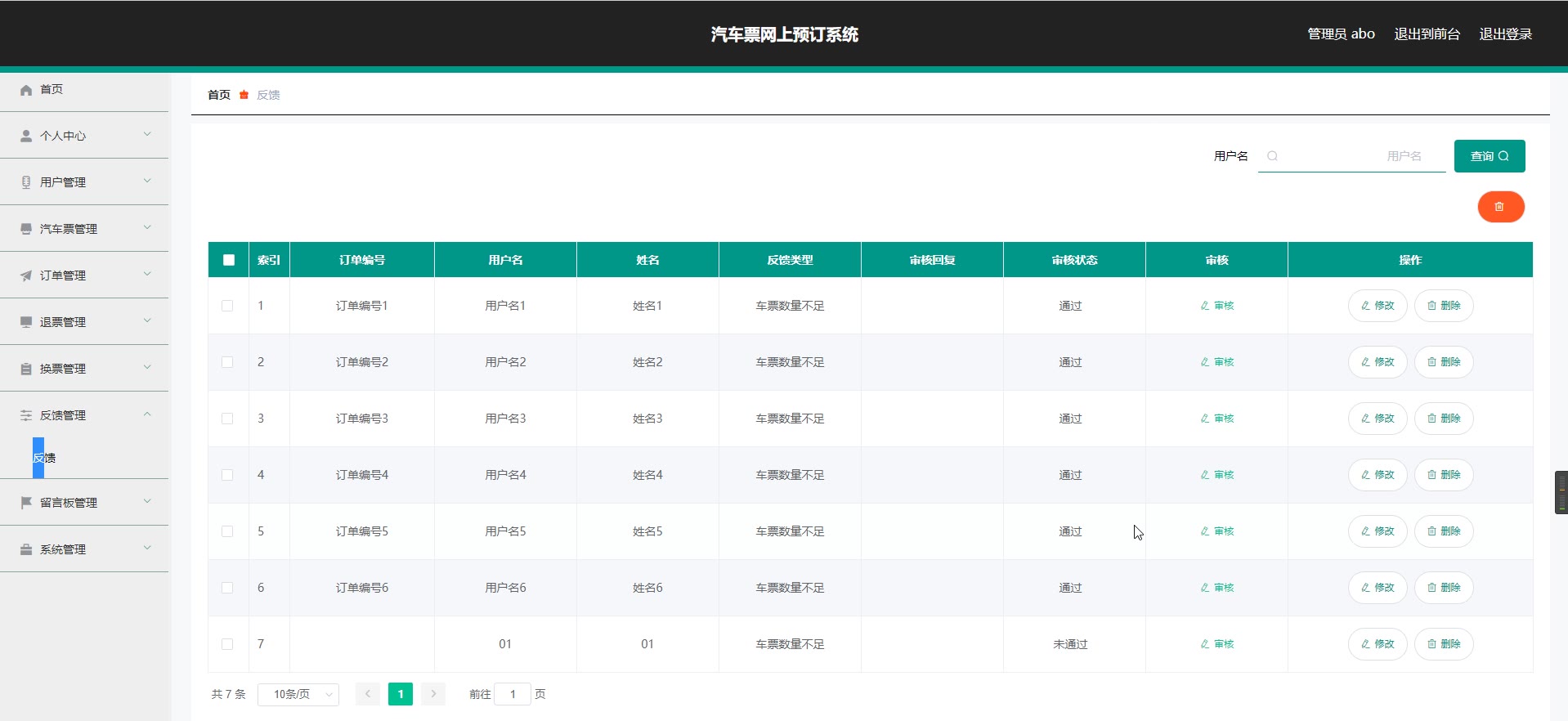1568x721 pixels.
Task: Click the sliders icon for 反馈管理
Action: point(26,415)
